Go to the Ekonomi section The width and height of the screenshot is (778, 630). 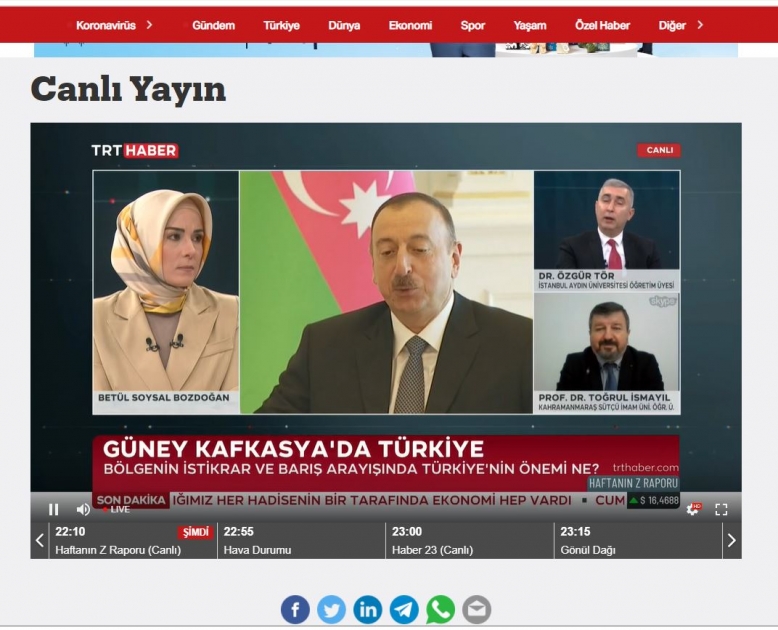[410, 25]
